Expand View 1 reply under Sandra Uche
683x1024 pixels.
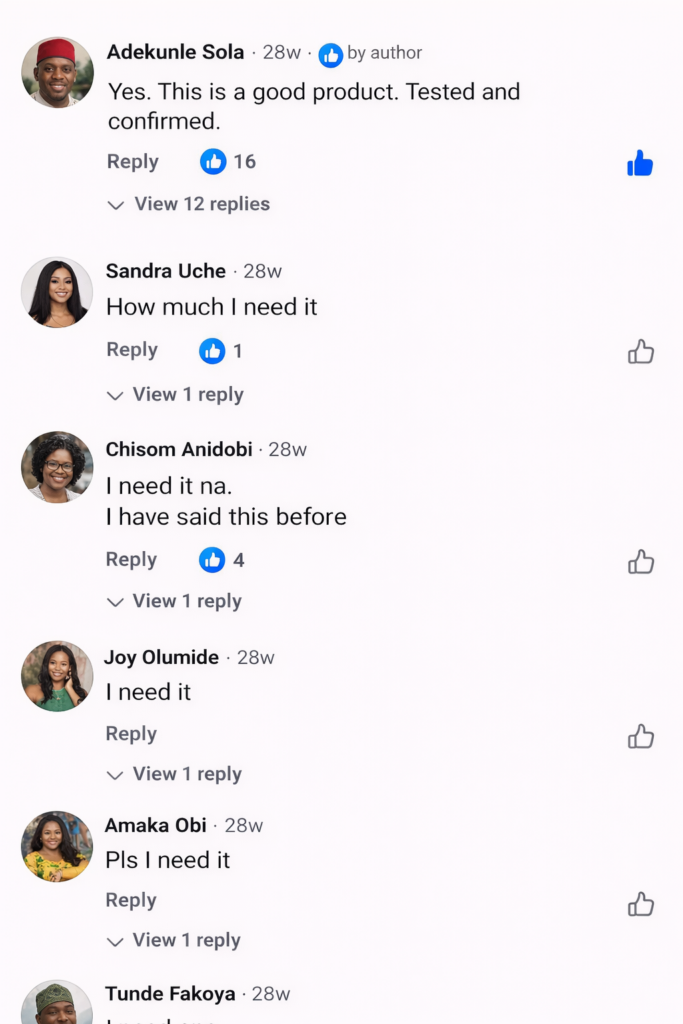pyautogui.click(x=175, y=395)
